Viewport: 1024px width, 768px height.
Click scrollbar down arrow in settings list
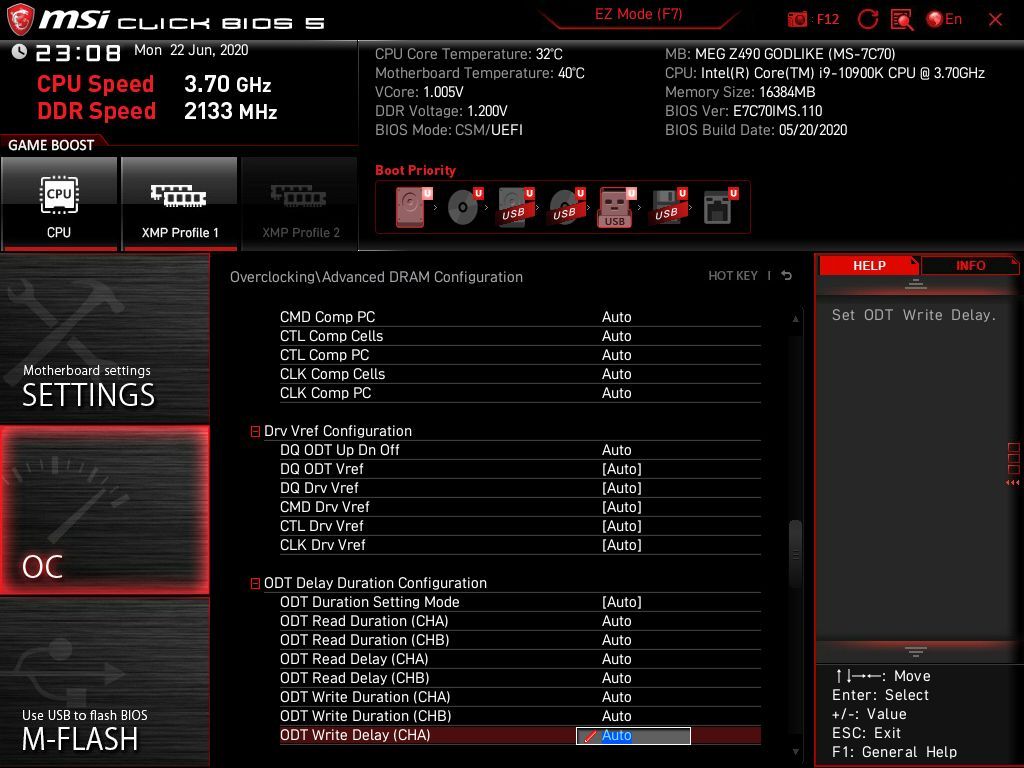tap(795, 752)
